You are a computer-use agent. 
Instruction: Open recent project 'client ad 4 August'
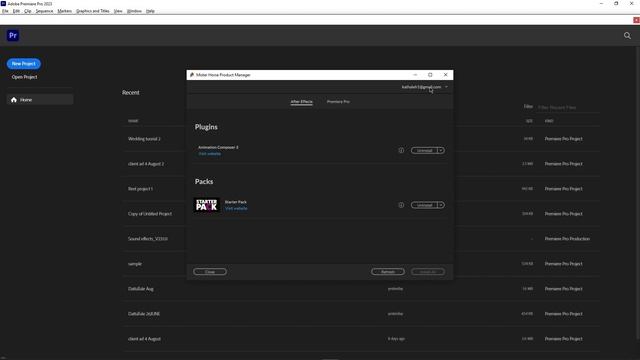[144, 339]
